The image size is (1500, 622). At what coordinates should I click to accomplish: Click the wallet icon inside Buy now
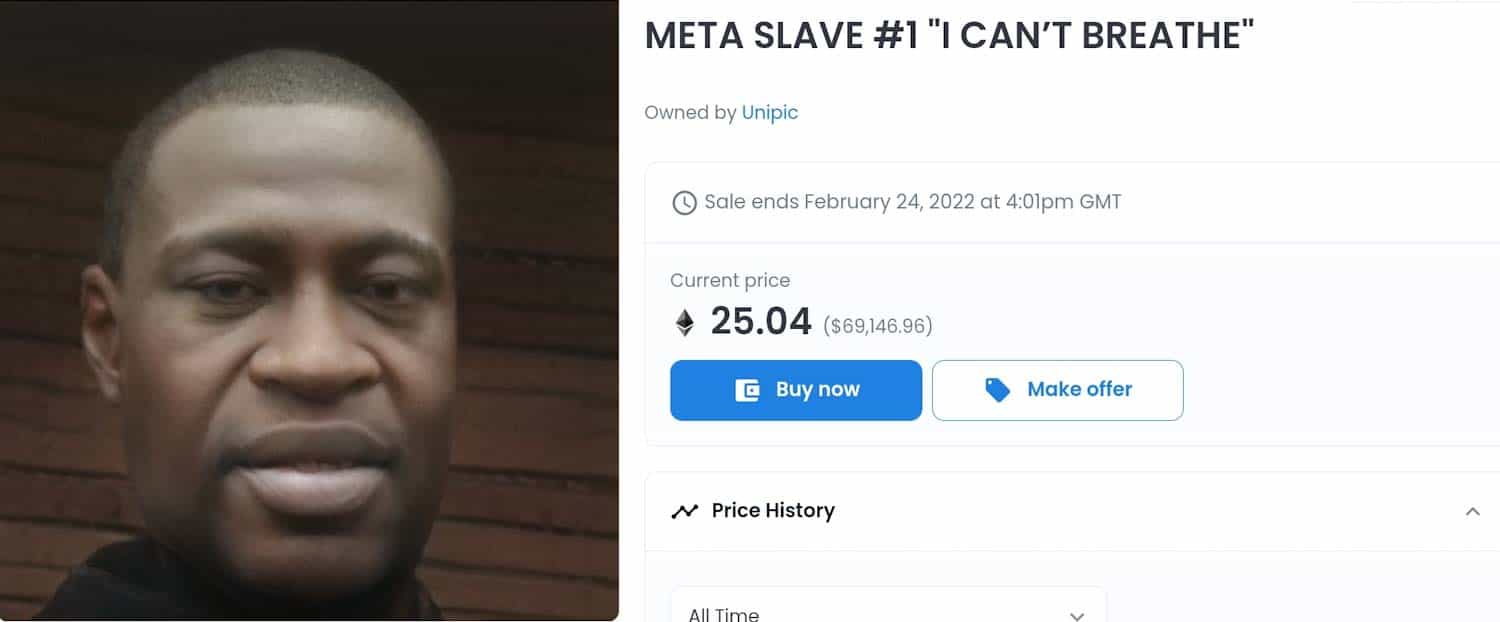pos(748,390)
